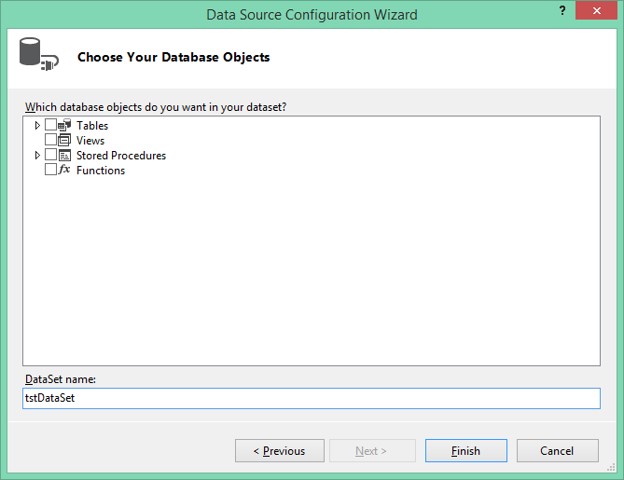Click the Views icon in tree

click(64, 140)
